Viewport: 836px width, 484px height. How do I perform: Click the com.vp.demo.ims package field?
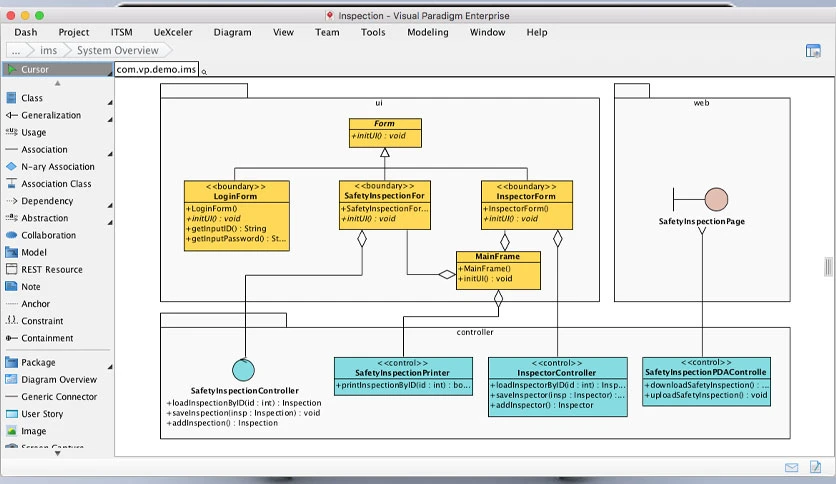click(156, 69)
